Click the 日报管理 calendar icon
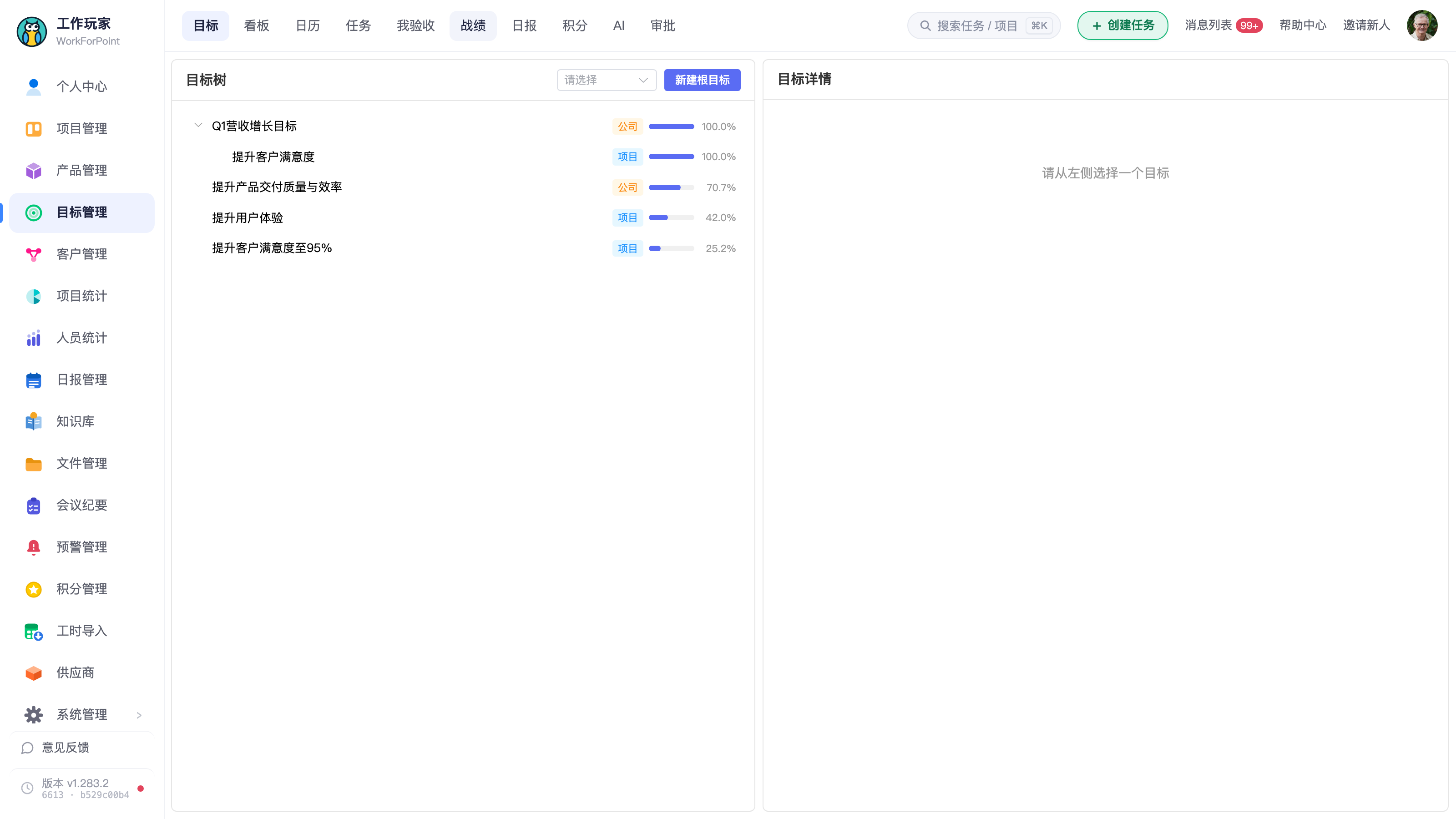Screen dimensions: 1456x819 click(x=33, y=380)
